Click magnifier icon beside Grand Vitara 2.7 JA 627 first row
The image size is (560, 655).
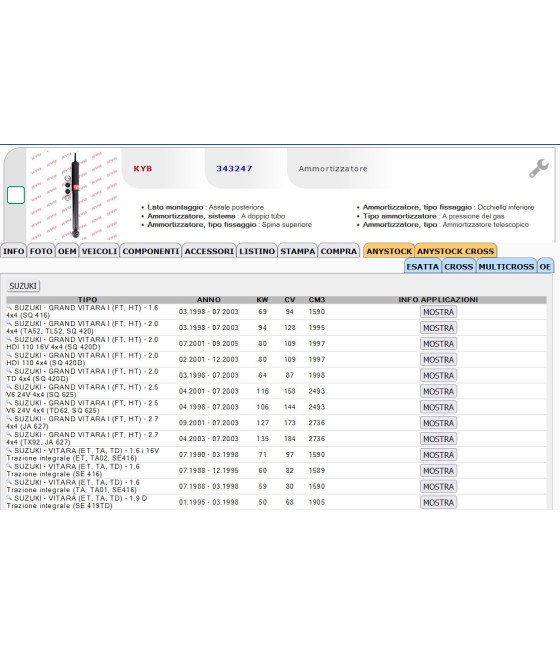(9, 419)
